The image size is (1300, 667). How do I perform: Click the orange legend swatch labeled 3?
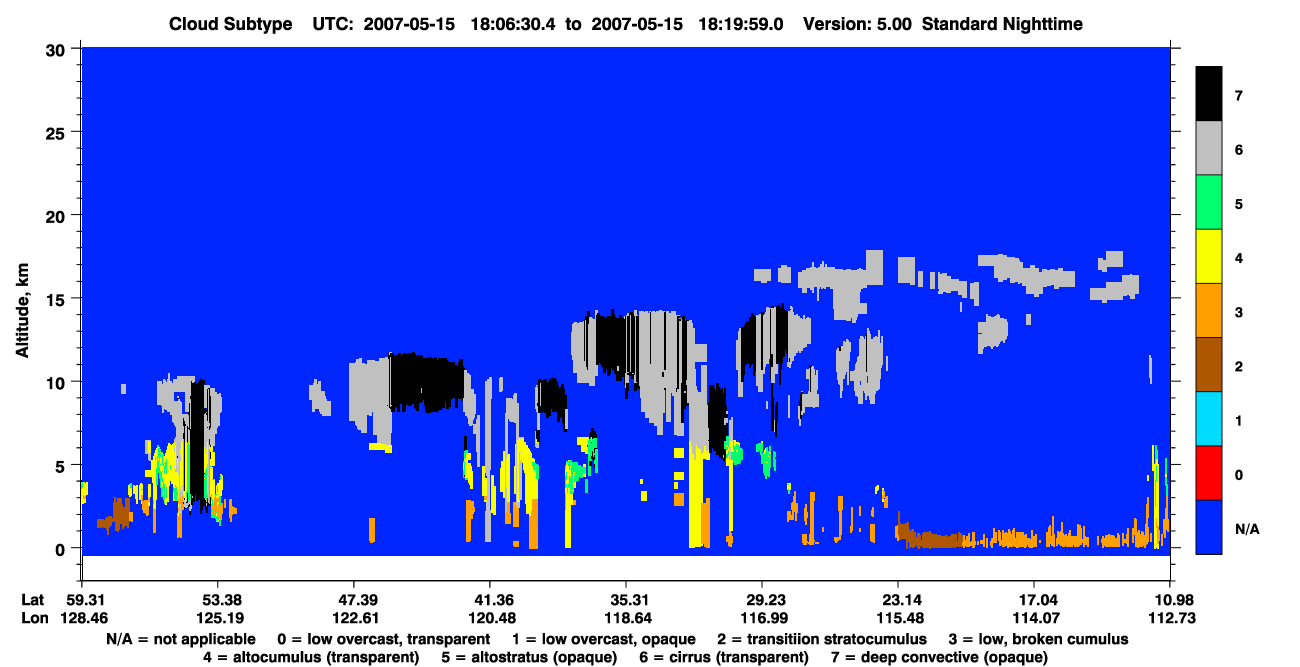click(1209, 310)
